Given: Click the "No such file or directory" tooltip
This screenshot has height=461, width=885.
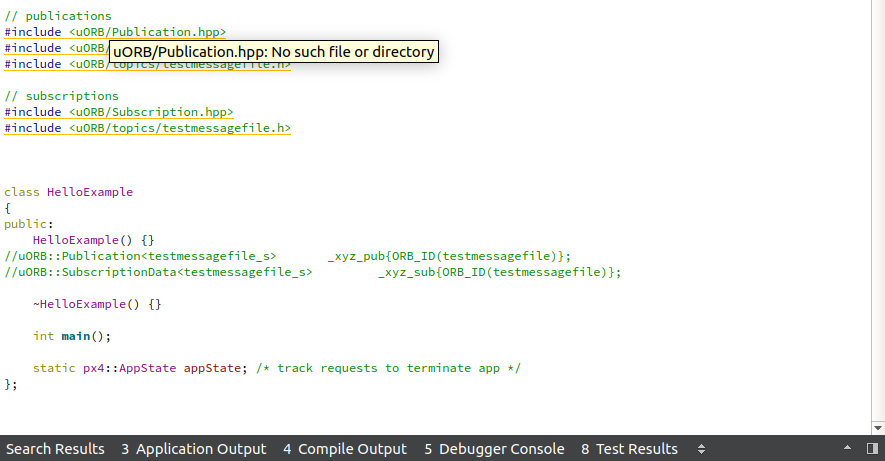Looking at the screenshot, I should pos(274,51).
